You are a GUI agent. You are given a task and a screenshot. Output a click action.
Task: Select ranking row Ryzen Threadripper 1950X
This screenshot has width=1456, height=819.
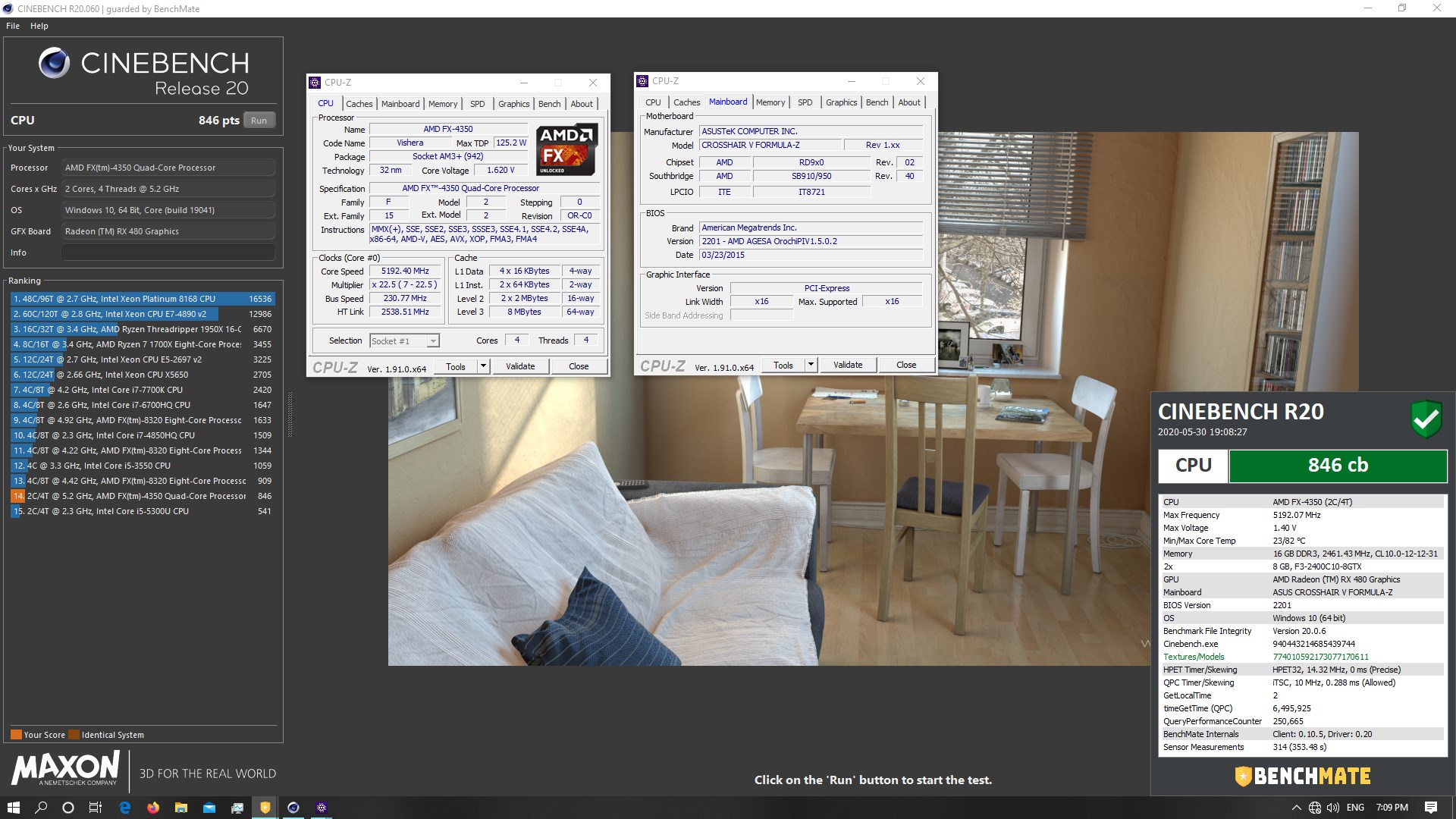[142, 329]
